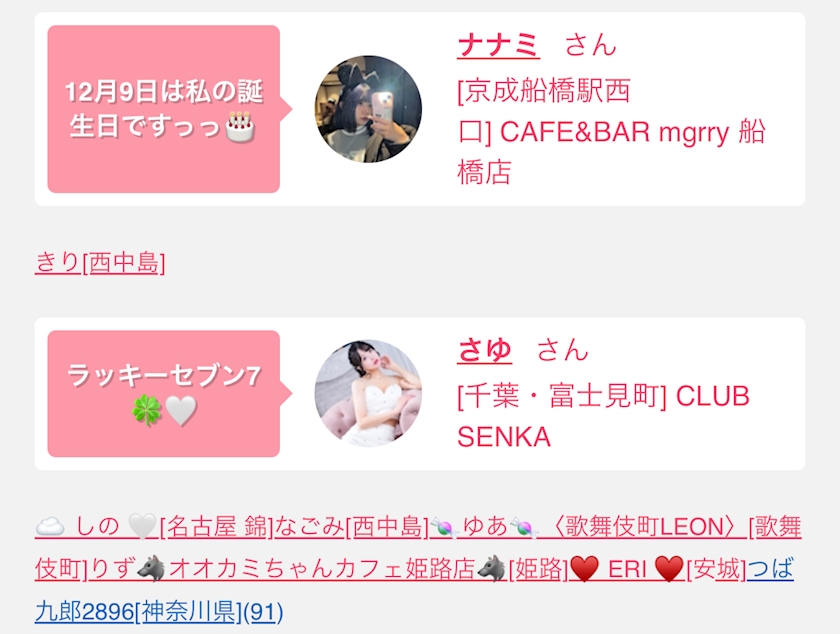Open the なごみ[西中島] link
840x634 pixels.
point(352,527)
